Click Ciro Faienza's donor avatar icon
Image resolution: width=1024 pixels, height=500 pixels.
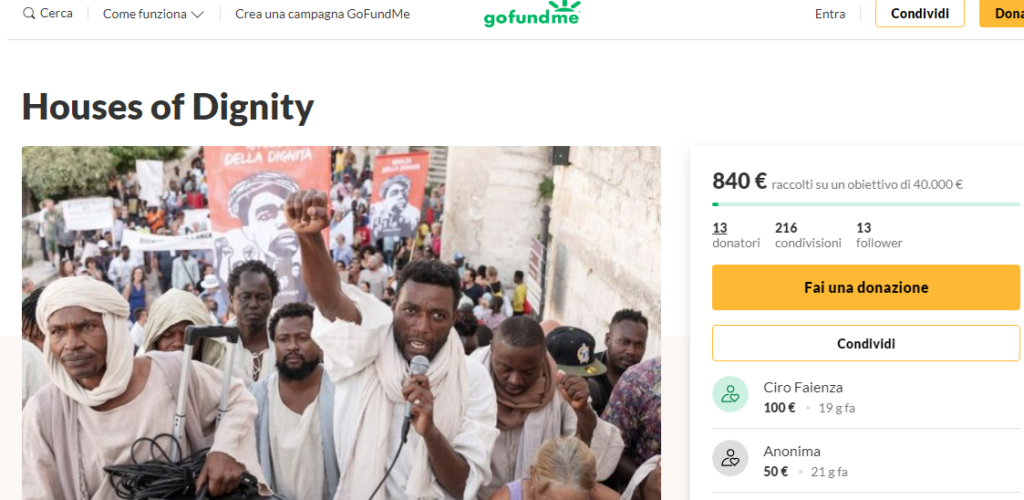[730, 395]
